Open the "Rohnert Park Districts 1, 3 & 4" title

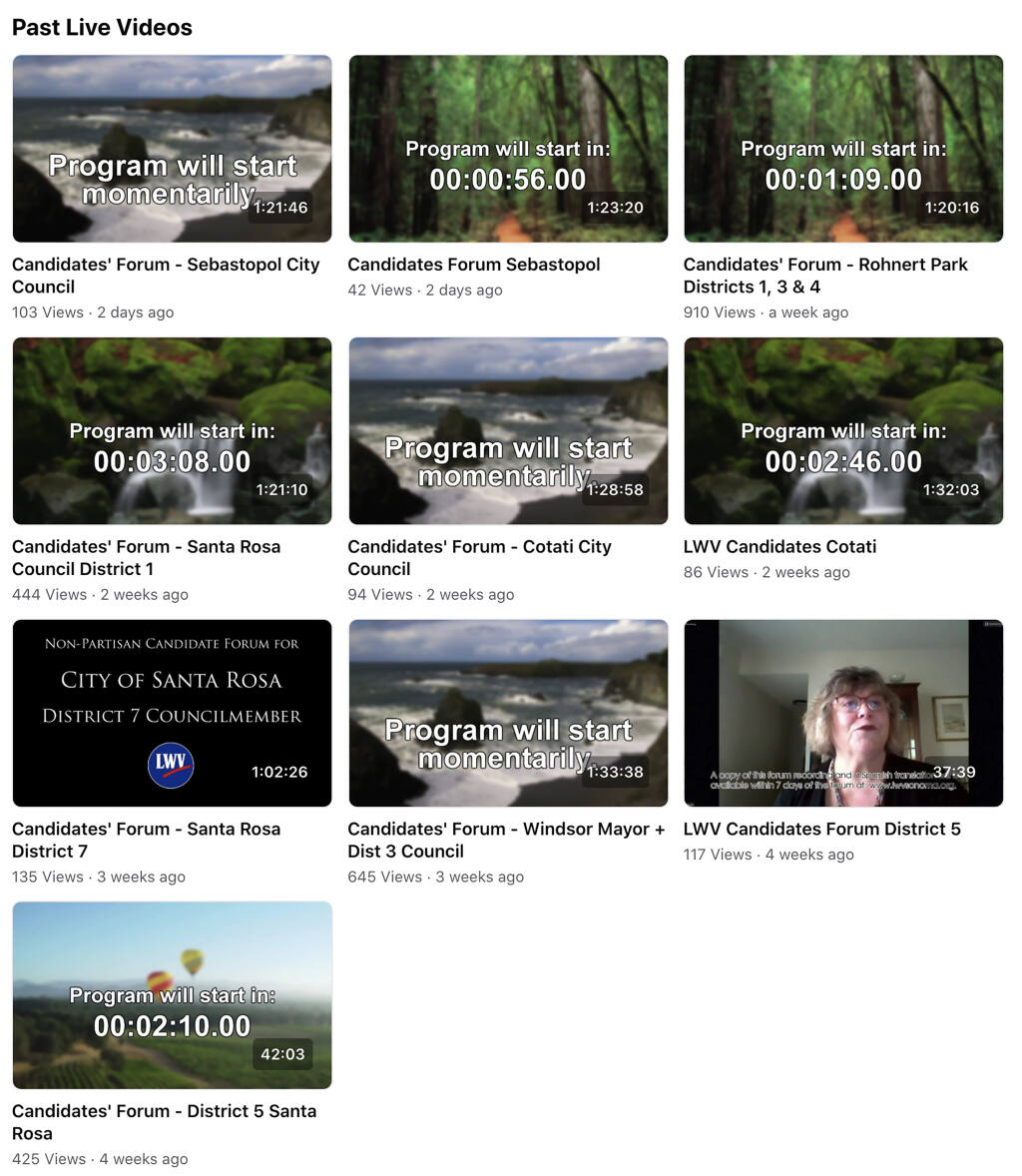(x=825, y=276)
